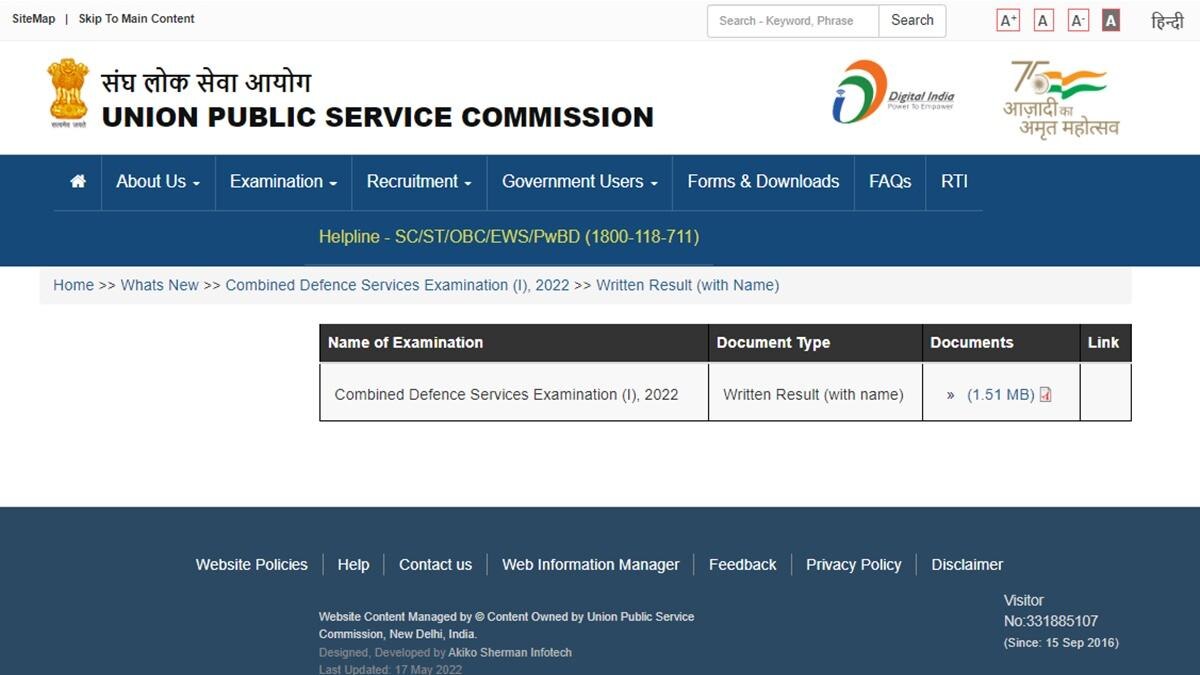Click inside the keyword search field
The height and width of the screenshot is (675, 1200).
click(790, 20)
